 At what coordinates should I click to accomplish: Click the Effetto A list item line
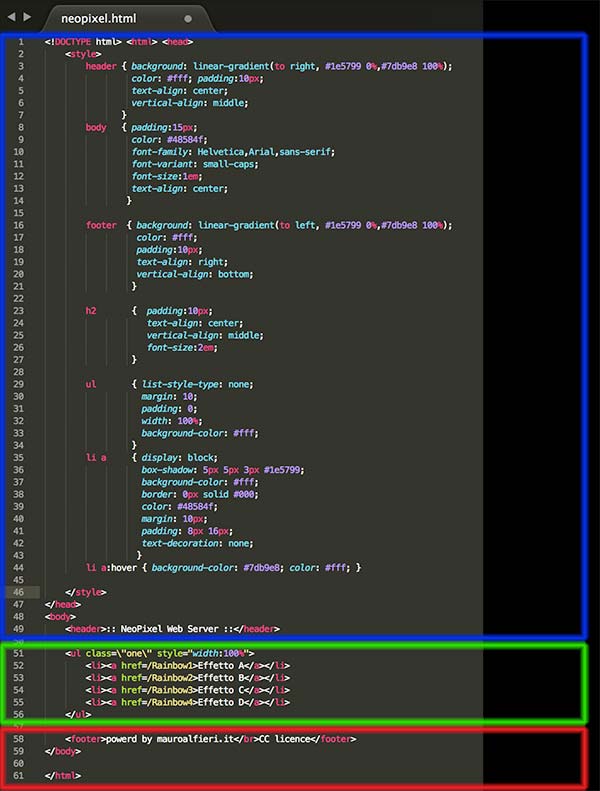tap(188, 665)
